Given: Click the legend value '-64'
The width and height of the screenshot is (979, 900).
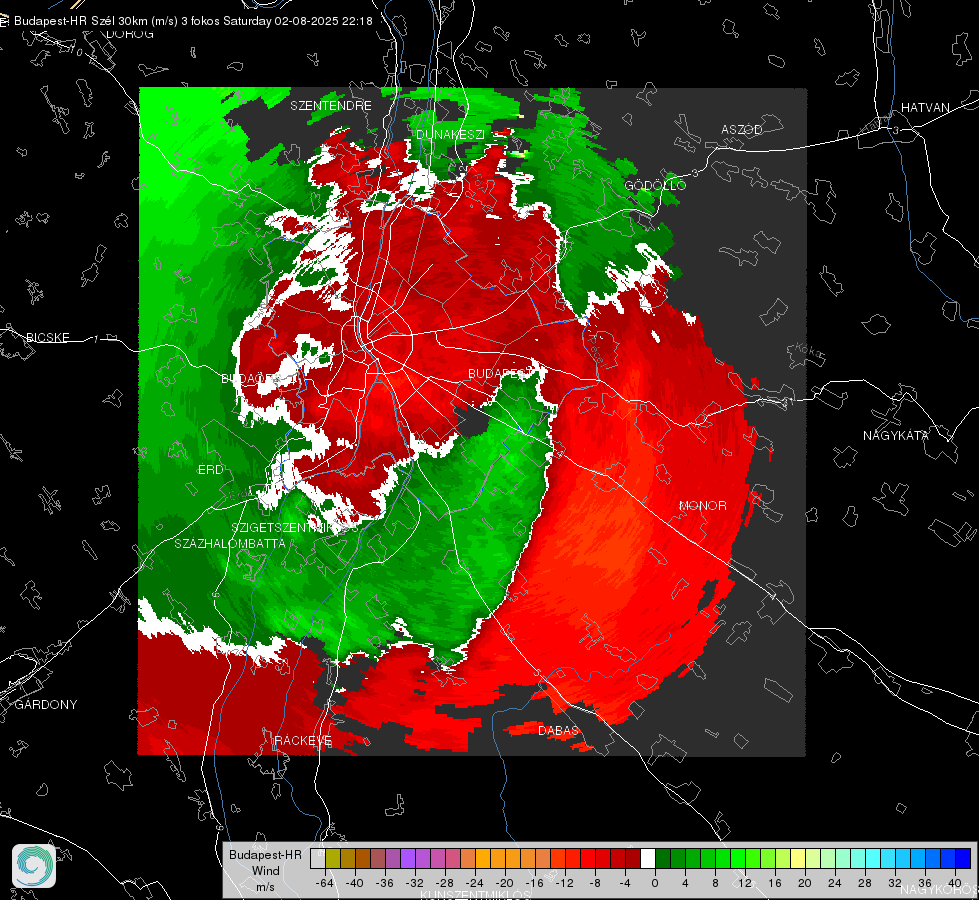Looking at the screenshot, I should [x=325, y=883].
